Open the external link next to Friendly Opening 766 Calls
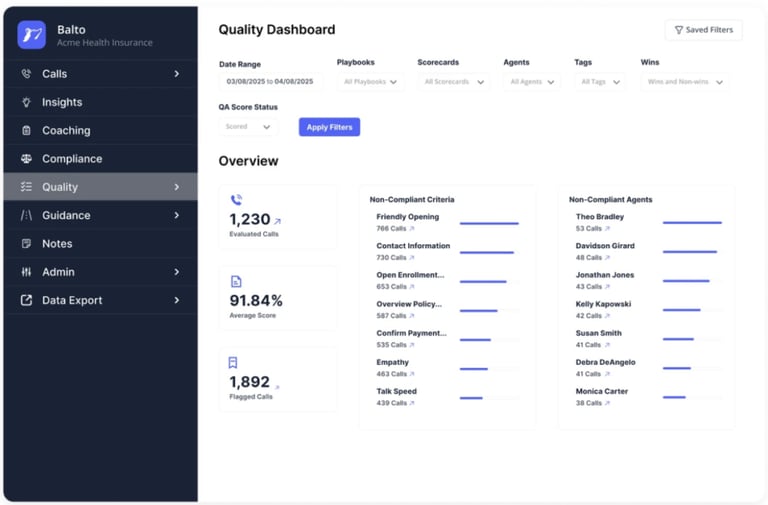768x505 pixels. pos(412,229)
